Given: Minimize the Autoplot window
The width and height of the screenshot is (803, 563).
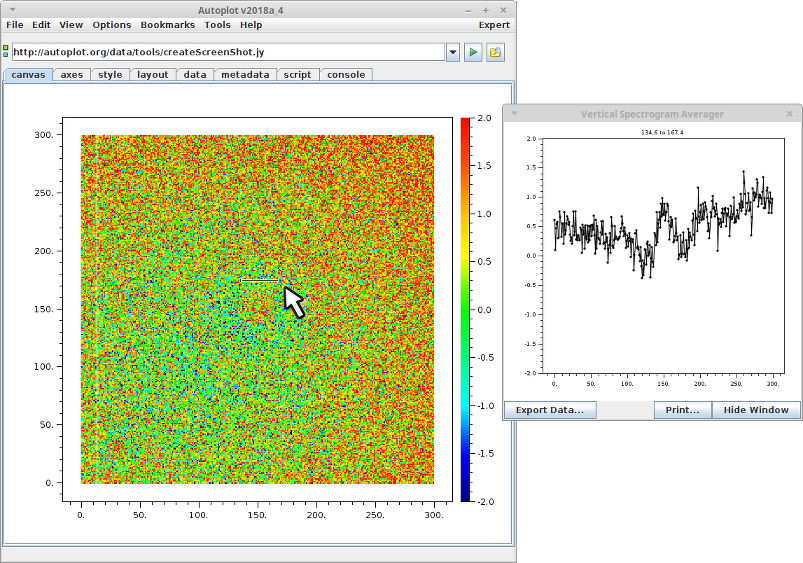Looking at the screenshot, I should point(469,10).
